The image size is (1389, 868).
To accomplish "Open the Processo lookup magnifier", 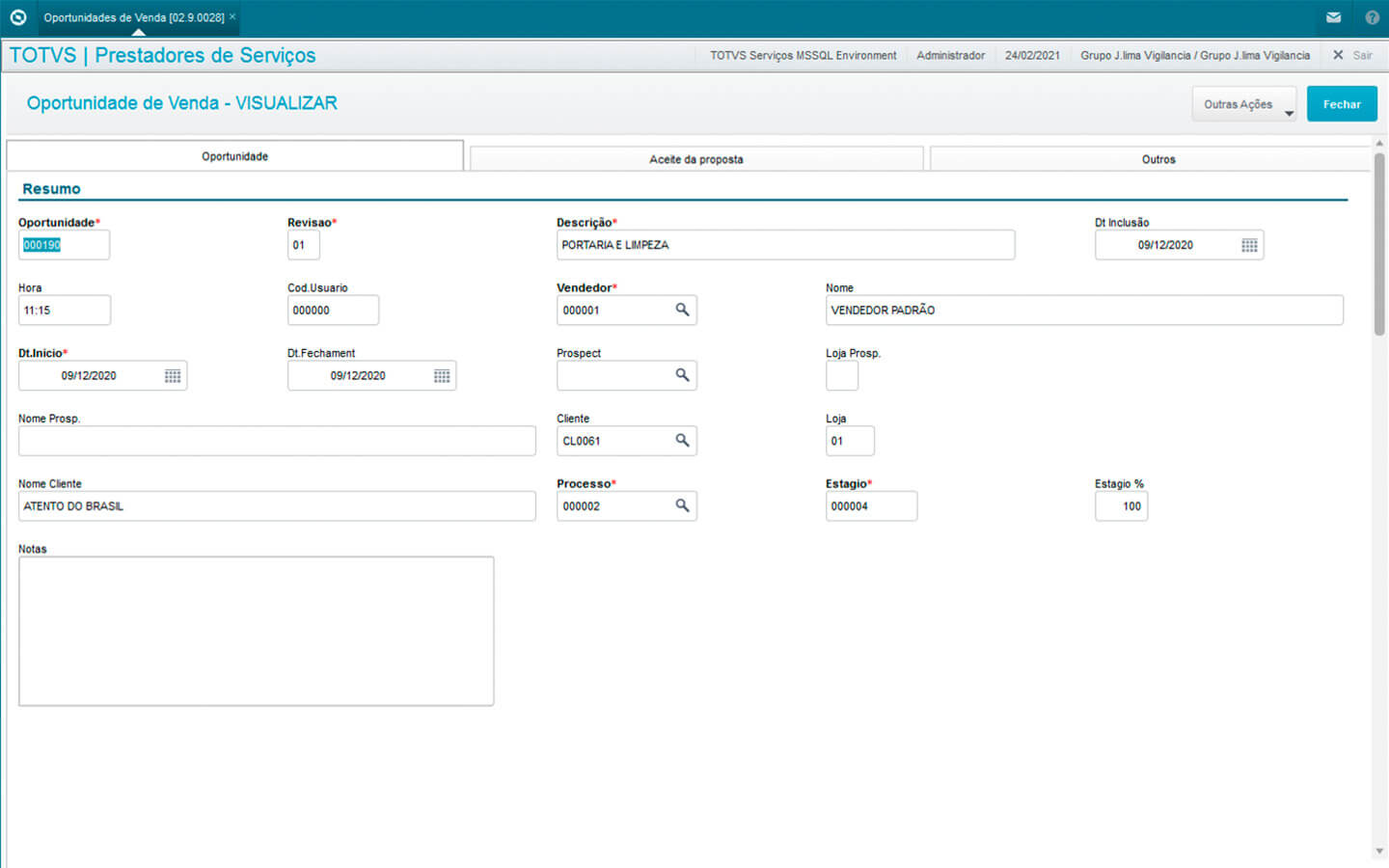I will 682,505.
